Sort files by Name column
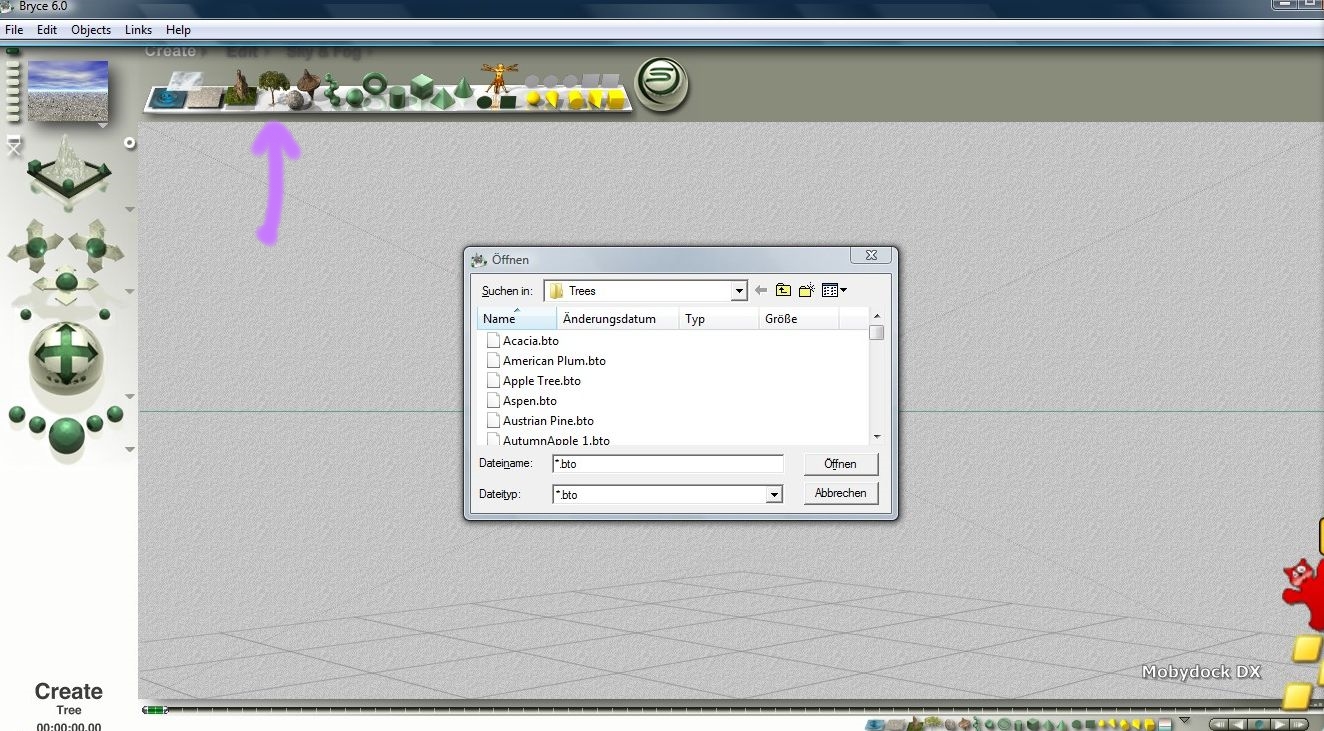Image resolution: width=1324 pixels, height=731 pixels. 517,319
